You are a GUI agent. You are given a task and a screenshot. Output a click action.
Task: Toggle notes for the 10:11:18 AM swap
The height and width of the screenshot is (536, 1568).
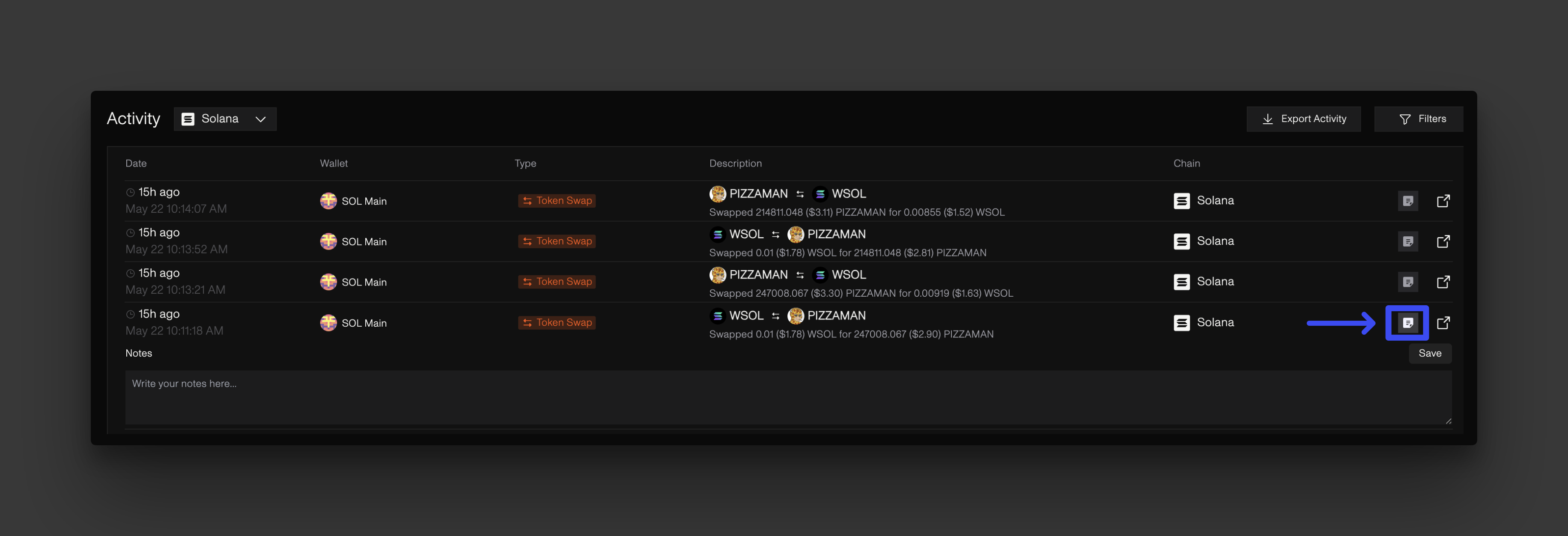click(x=1407, y=322)
